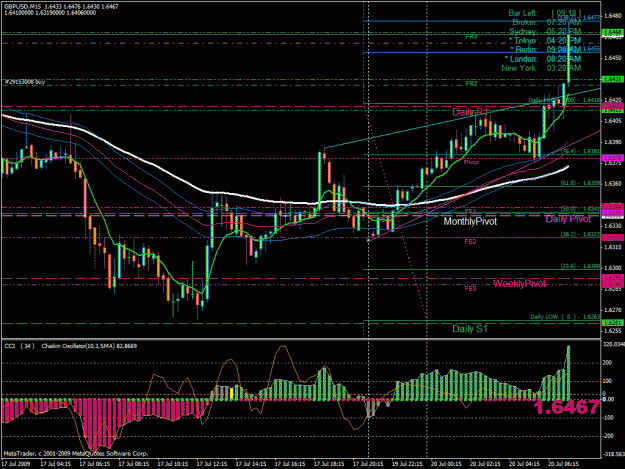625x469 pixels.
Task: Click the '19 Jul 22:15' time axis label
Action: (x=407, y=464)
